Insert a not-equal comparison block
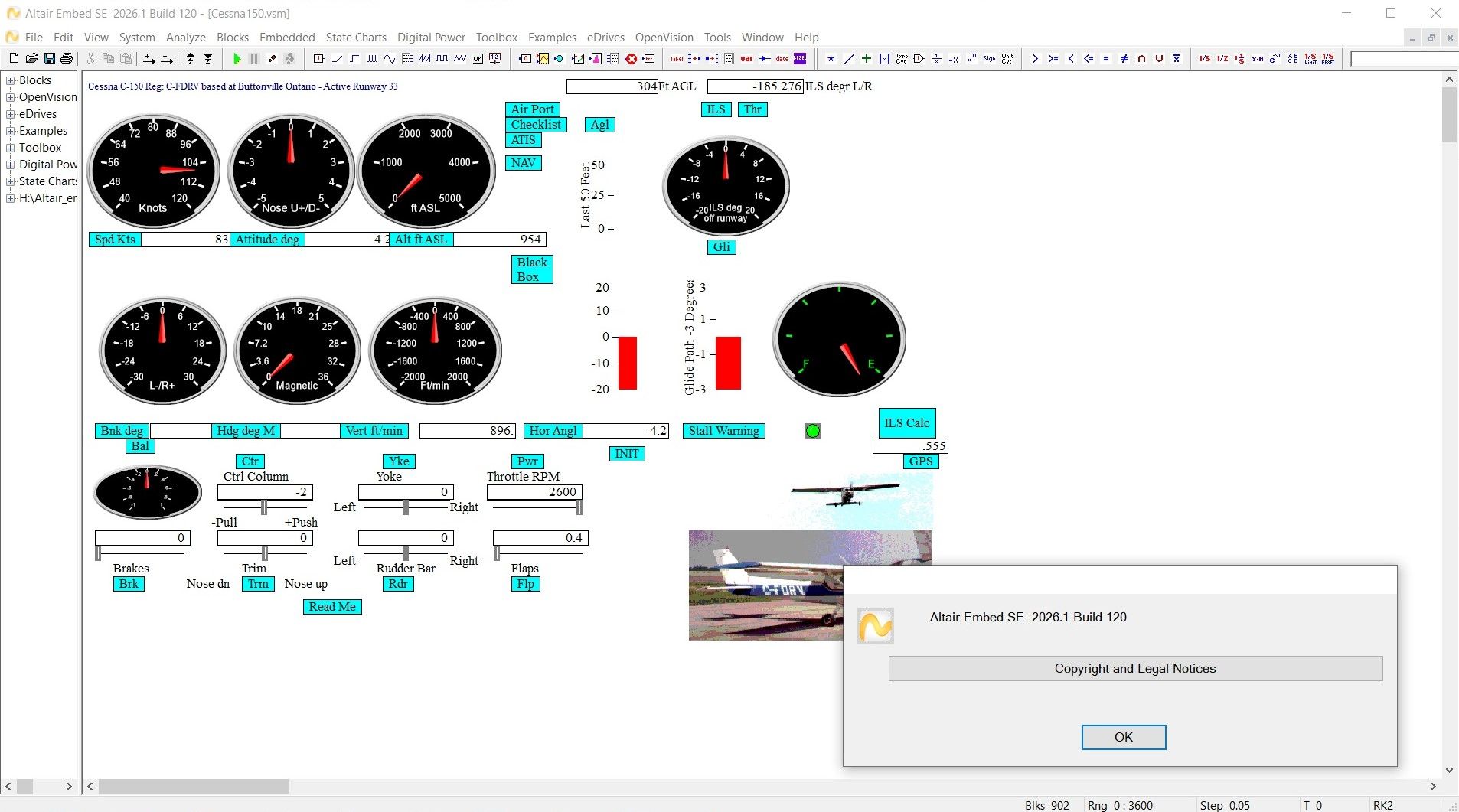This screenshot has height=812, width=1459. [1124, 58]
